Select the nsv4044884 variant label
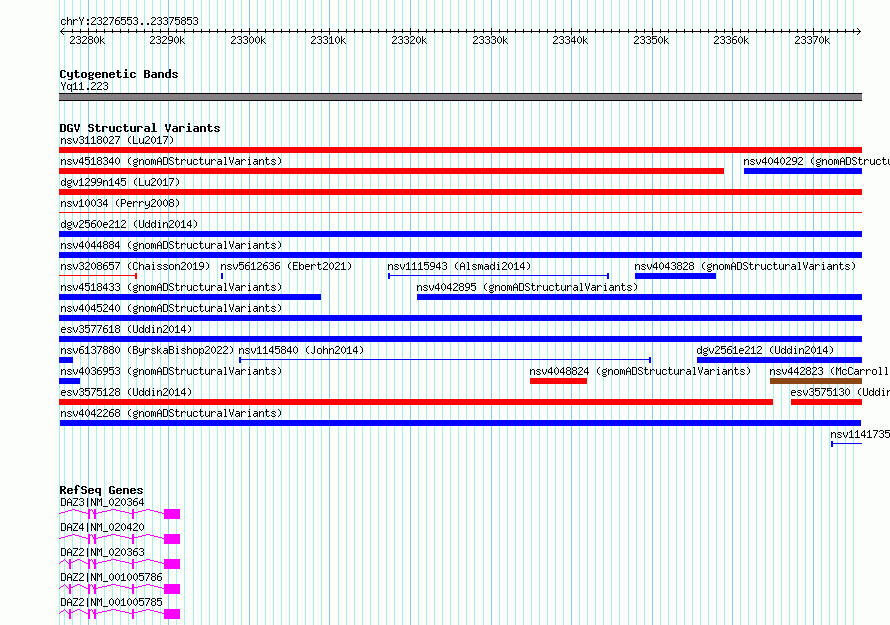This screenshot has width=890, height=625. point(171,245)
